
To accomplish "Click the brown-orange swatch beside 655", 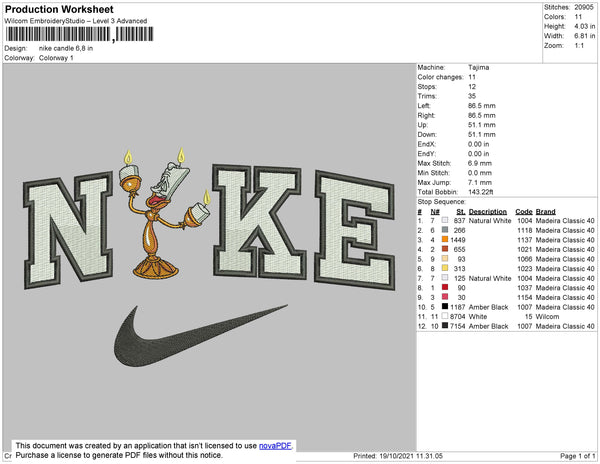I will (x=445, y=249).
